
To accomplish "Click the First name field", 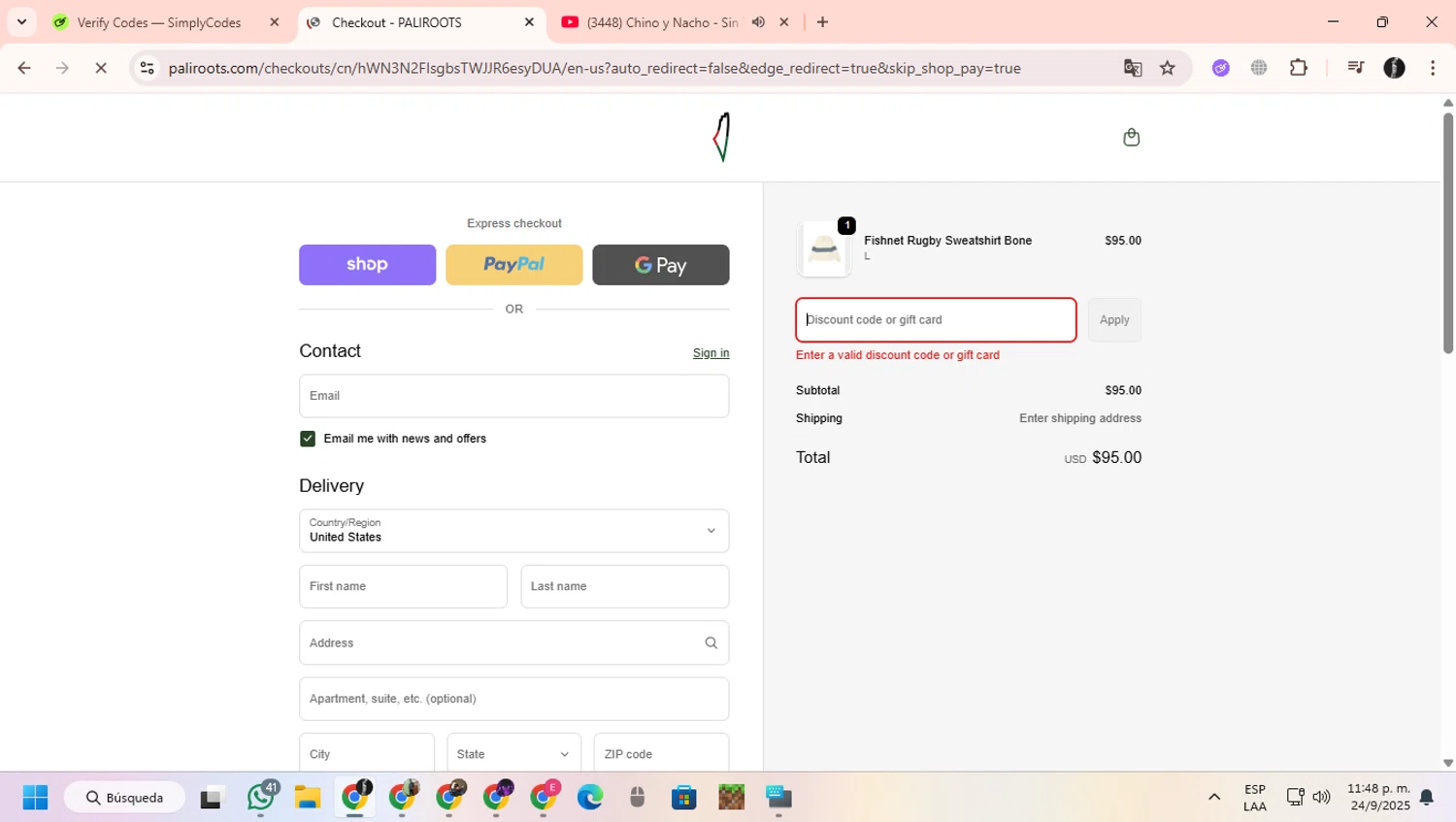I will [x=403, y=586].
